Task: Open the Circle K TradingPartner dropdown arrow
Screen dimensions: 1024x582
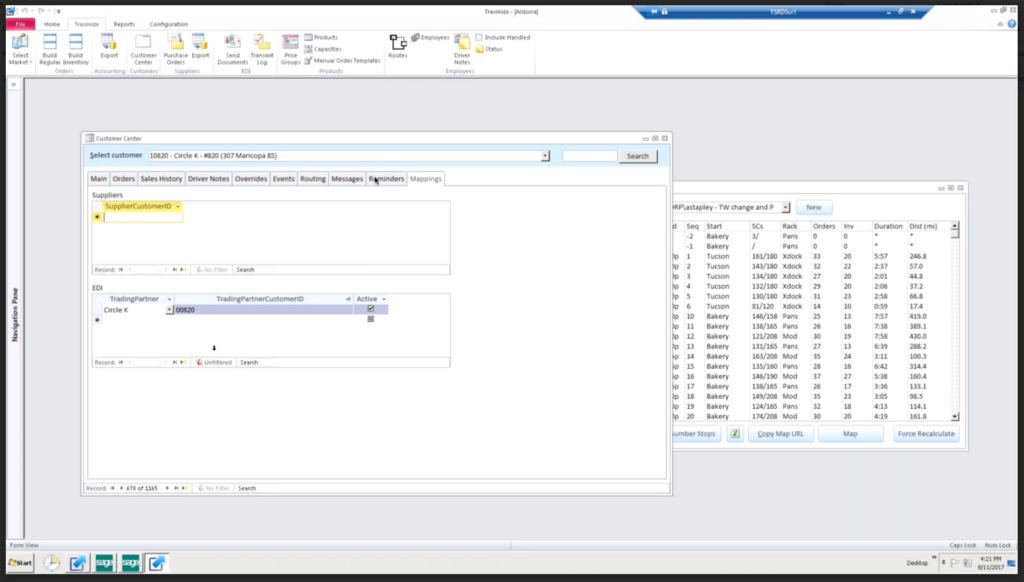Action: [x=169, y=310]
